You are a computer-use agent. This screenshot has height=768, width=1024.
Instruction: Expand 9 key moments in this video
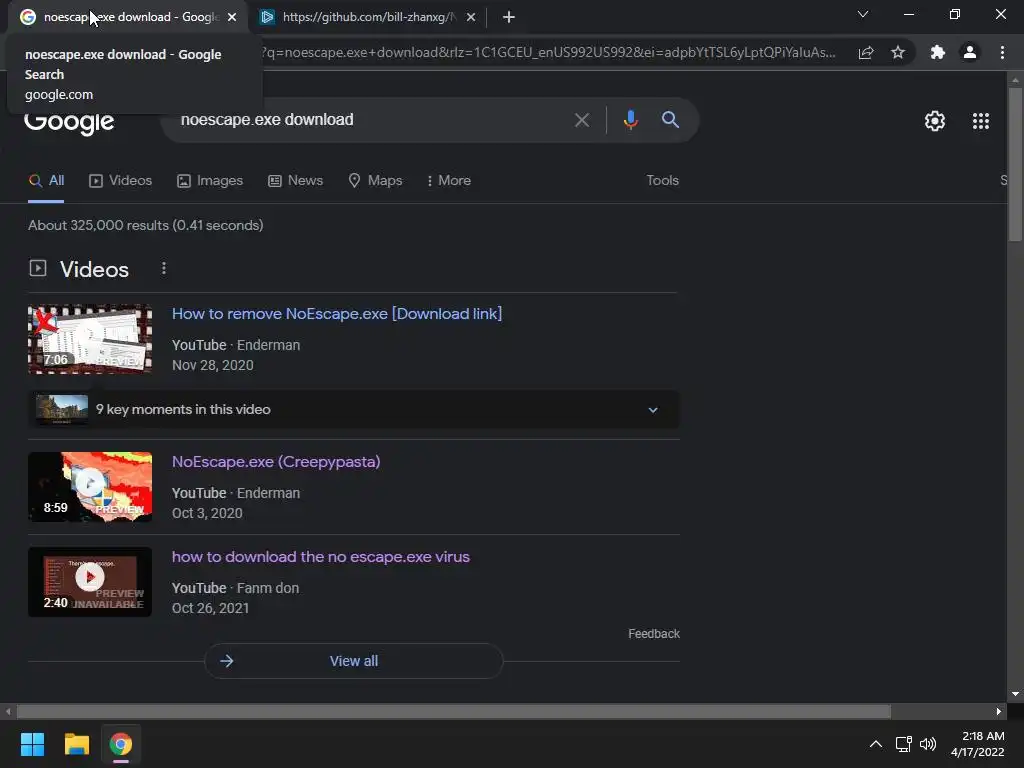pyautogui.click(x=353, y=409)
